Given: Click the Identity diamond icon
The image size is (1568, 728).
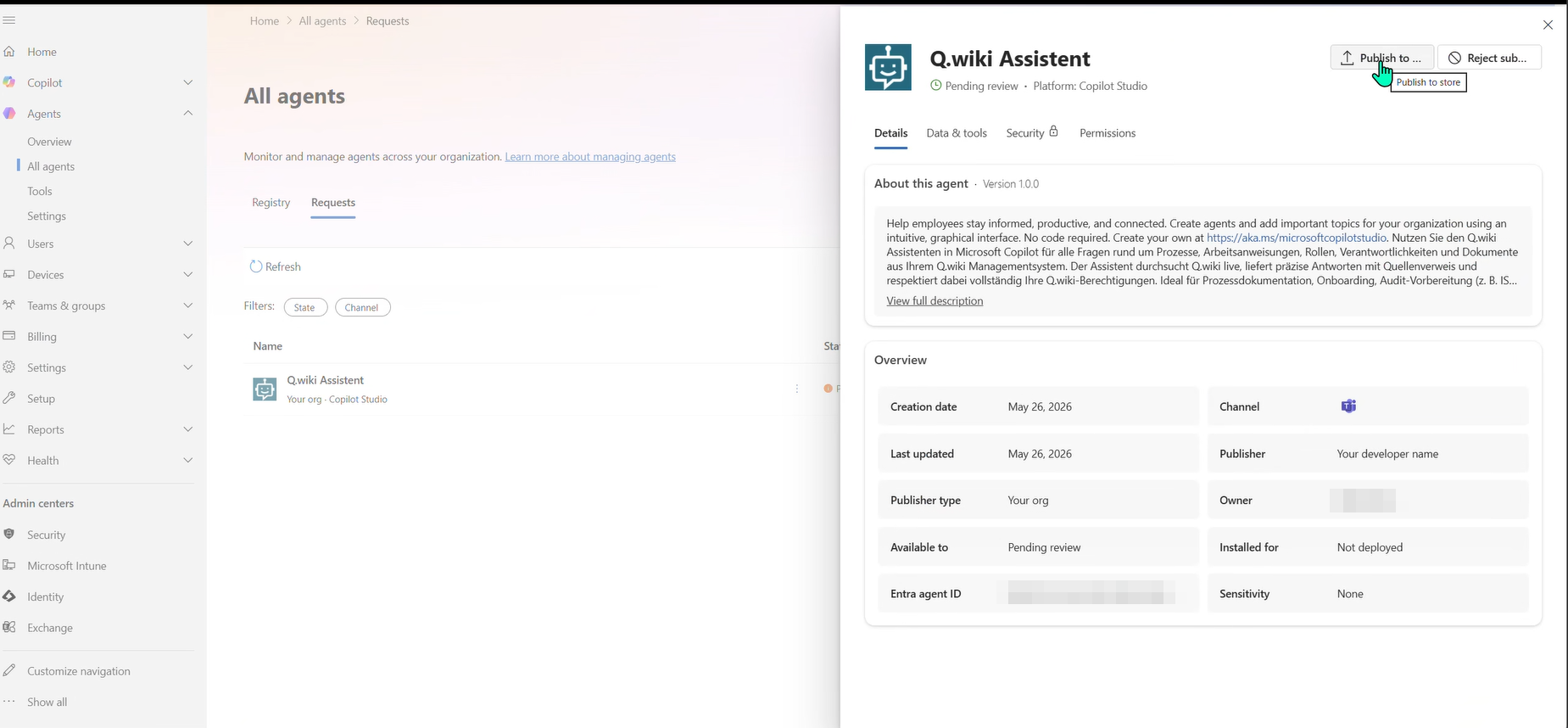Looking at the screenshot, I should pyautogui.click(x=9, y=596).
